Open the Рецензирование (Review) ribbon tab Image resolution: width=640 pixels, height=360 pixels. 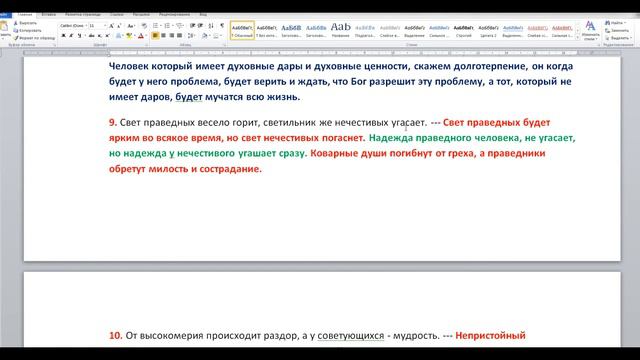pyautogui.click(x=174, y=15)
